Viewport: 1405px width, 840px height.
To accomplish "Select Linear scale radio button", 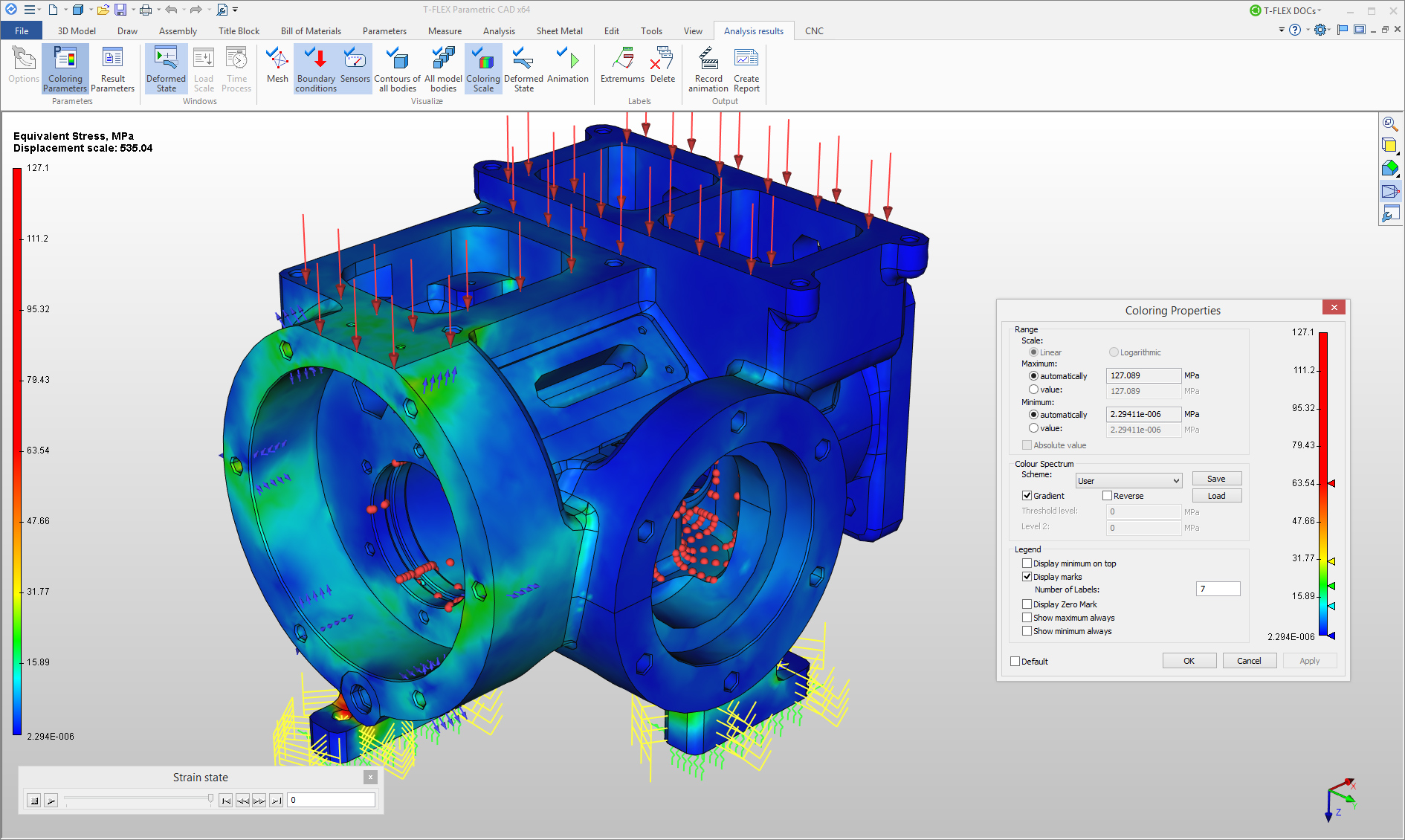I will 1033,352.
